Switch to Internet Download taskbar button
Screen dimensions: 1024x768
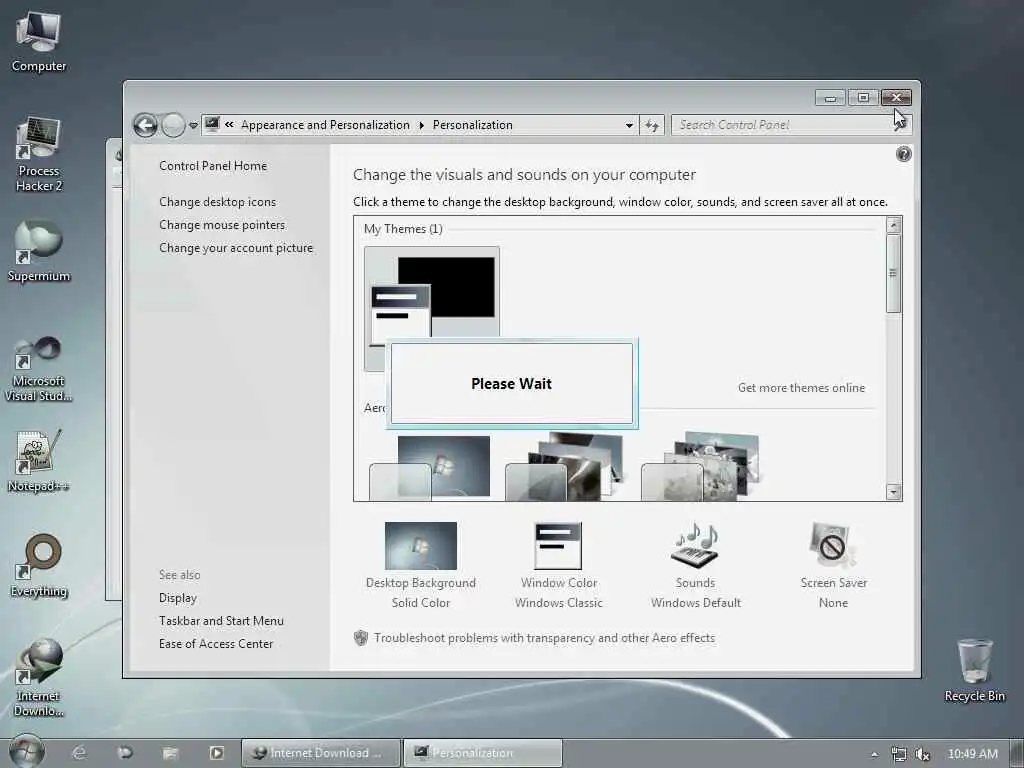pyautogui.click(x=321, y=753)
